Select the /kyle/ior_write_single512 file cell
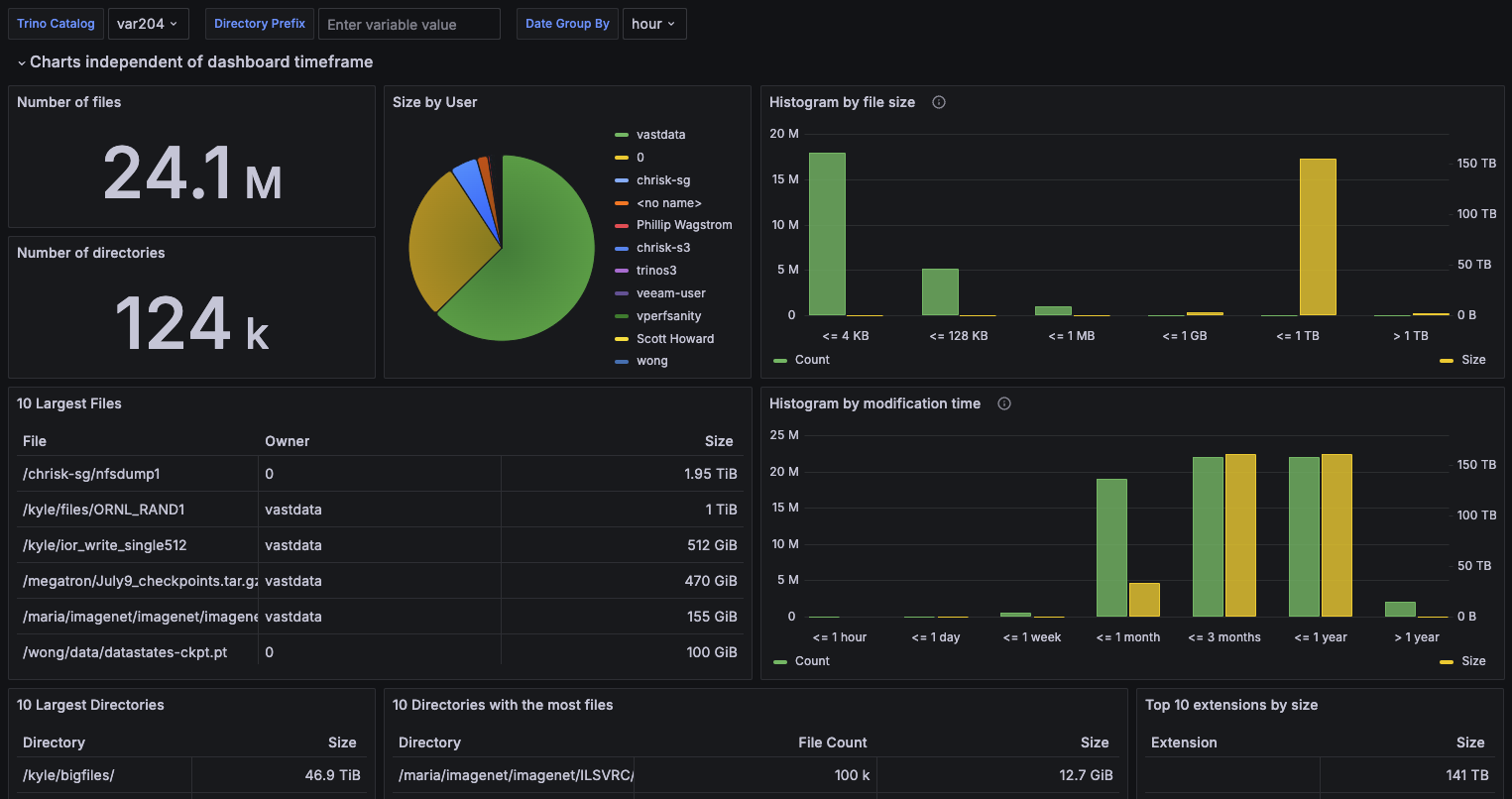Screen dimensions: 1512x799 (x=138, y=545)
